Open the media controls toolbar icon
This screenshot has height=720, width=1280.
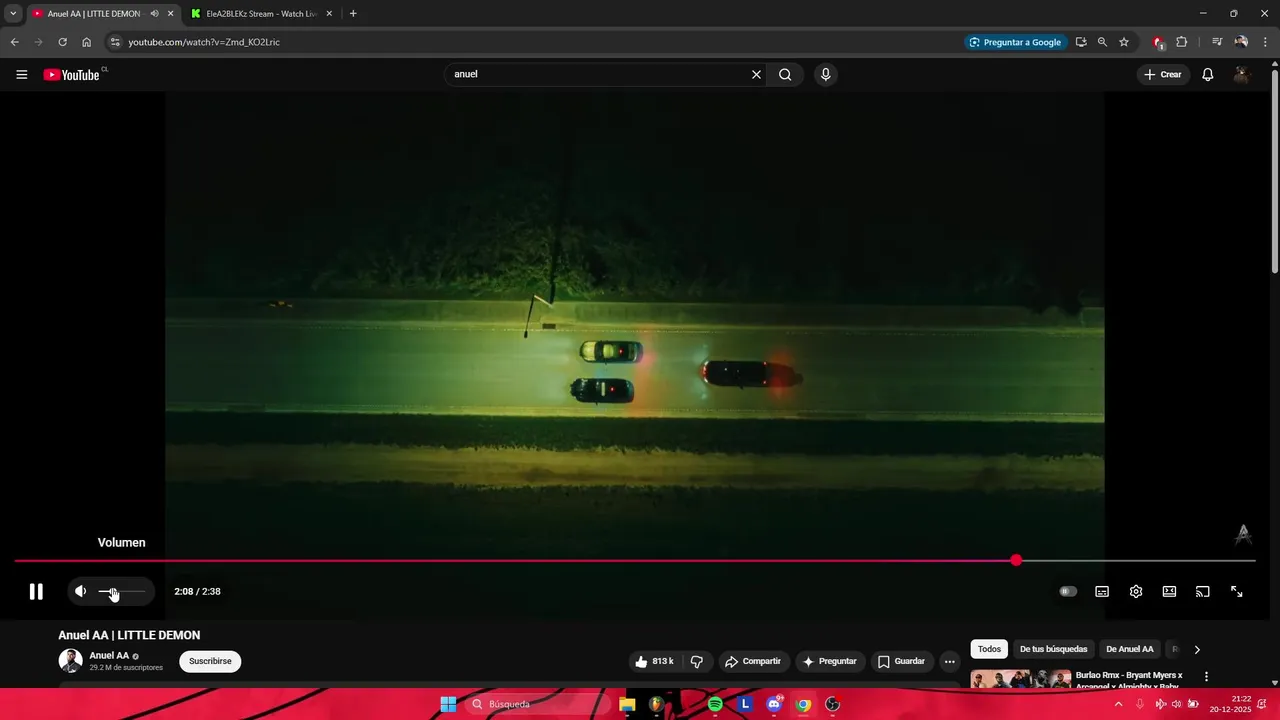(1217, 42)
